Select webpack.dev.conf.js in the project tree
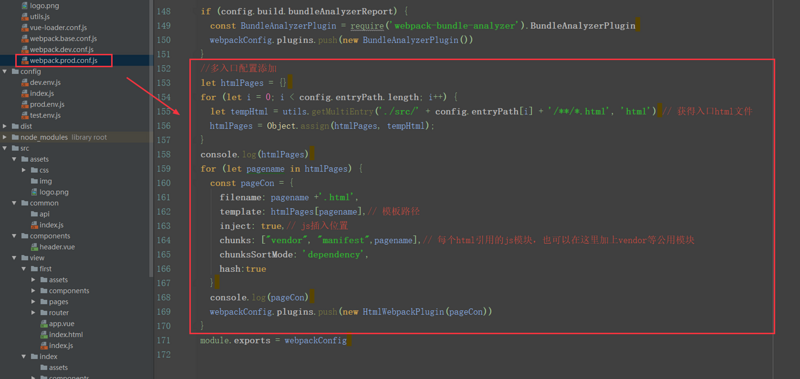 (x=62, y=49)
